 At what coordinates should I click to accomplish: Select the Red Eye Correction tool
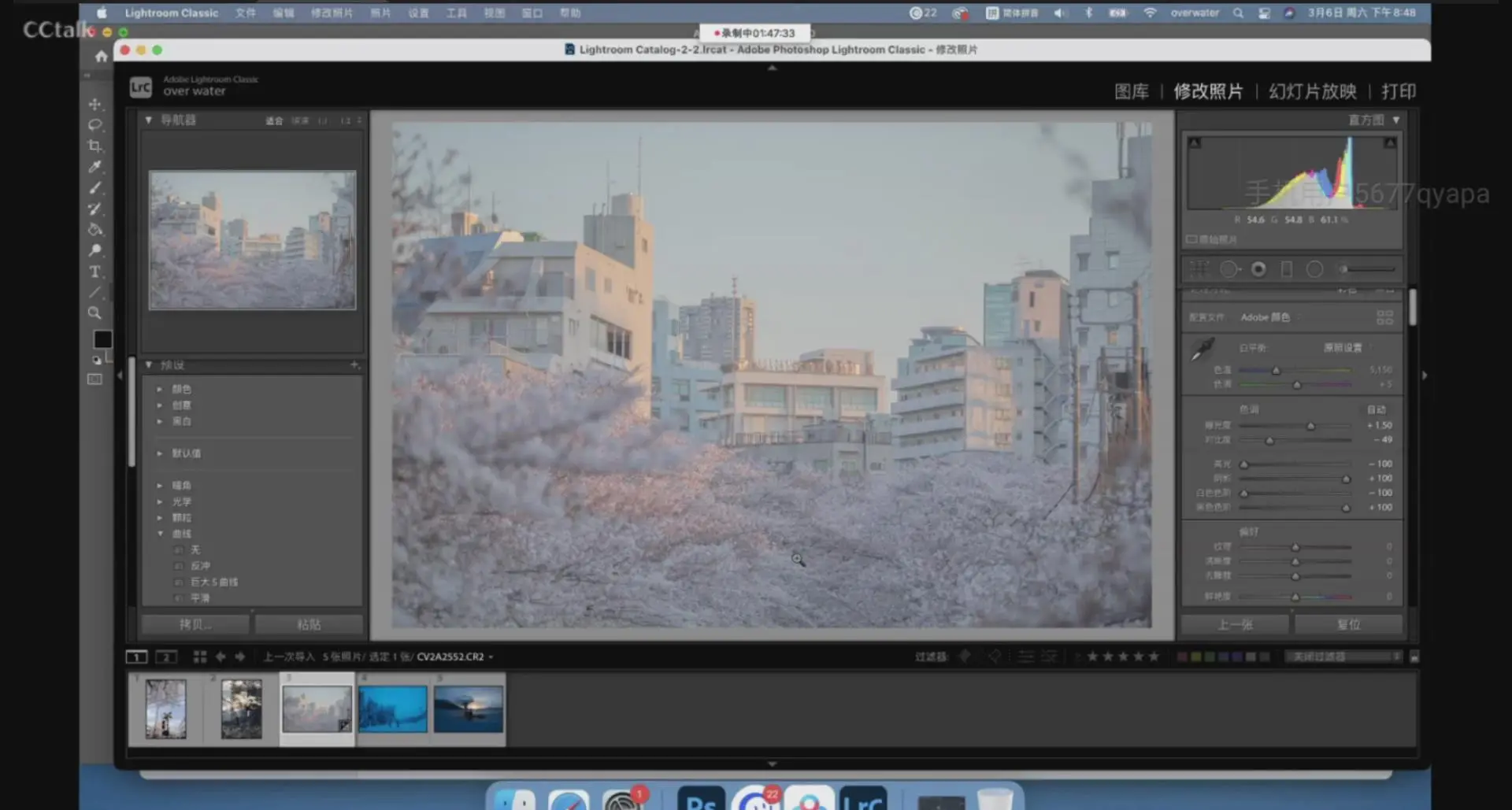tap(1258, 269)
